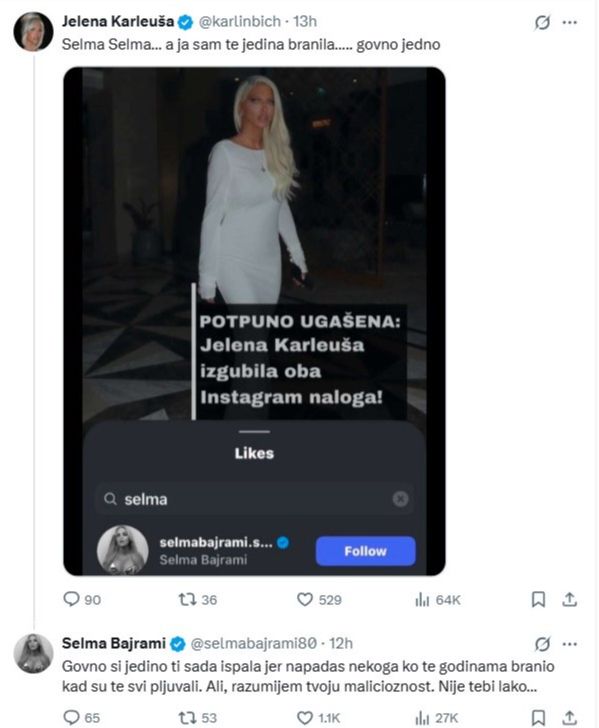Click Grok icon on Jelena Karleuša's tweet
599x728 pixels.
pyautogui.click(x=542, y=22)
